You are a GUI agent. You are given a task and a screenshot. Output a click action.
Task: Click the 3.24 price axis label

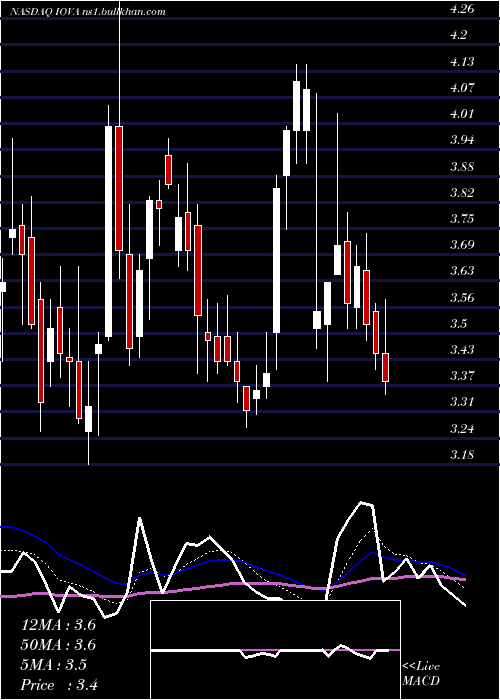tap(462, 429)
